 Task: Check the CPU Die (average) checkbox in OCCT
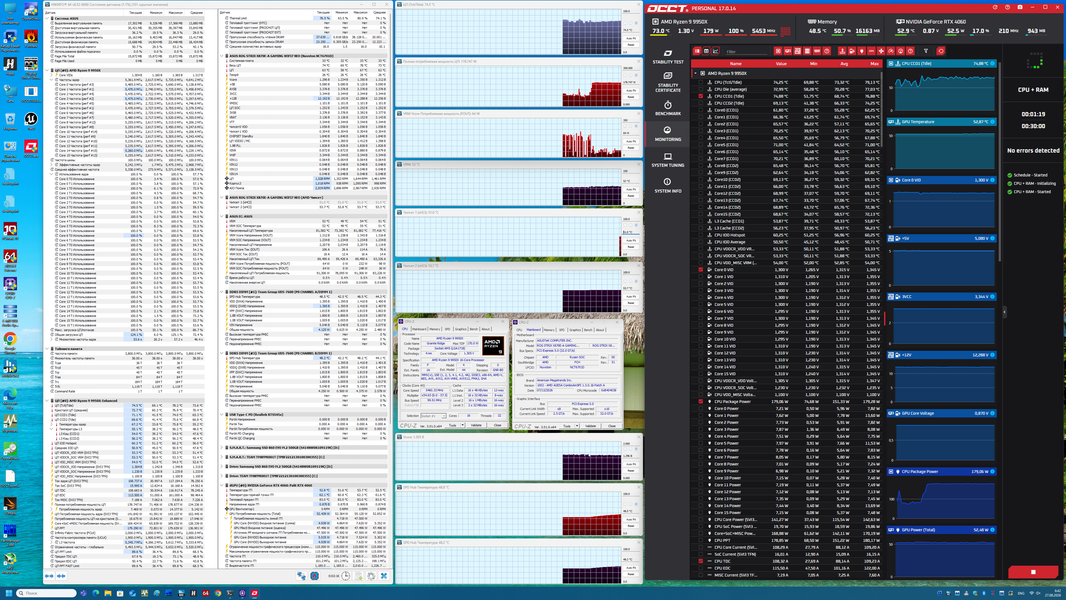pos(701,89)
